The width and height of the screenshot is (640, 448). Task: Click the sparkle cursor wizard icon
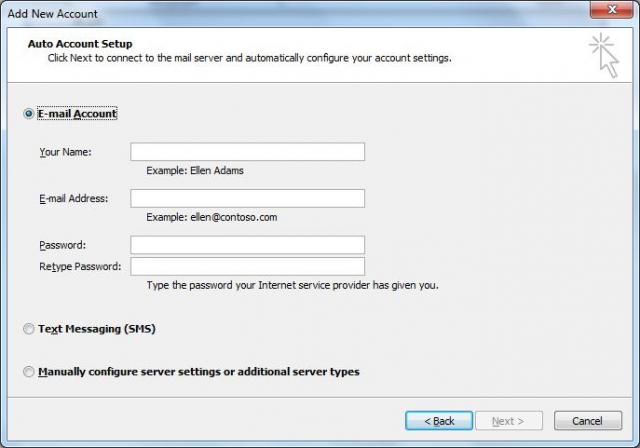pos(604,55)
